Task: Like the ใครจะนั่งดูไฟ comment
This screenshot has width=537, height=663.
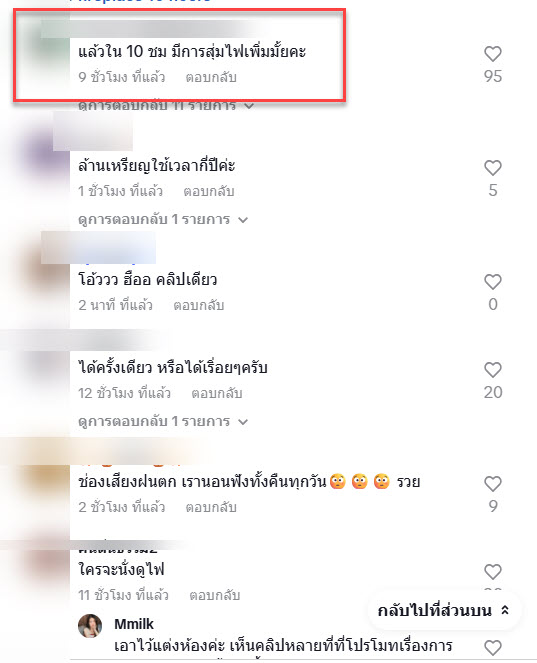Action: coord(493,572)
